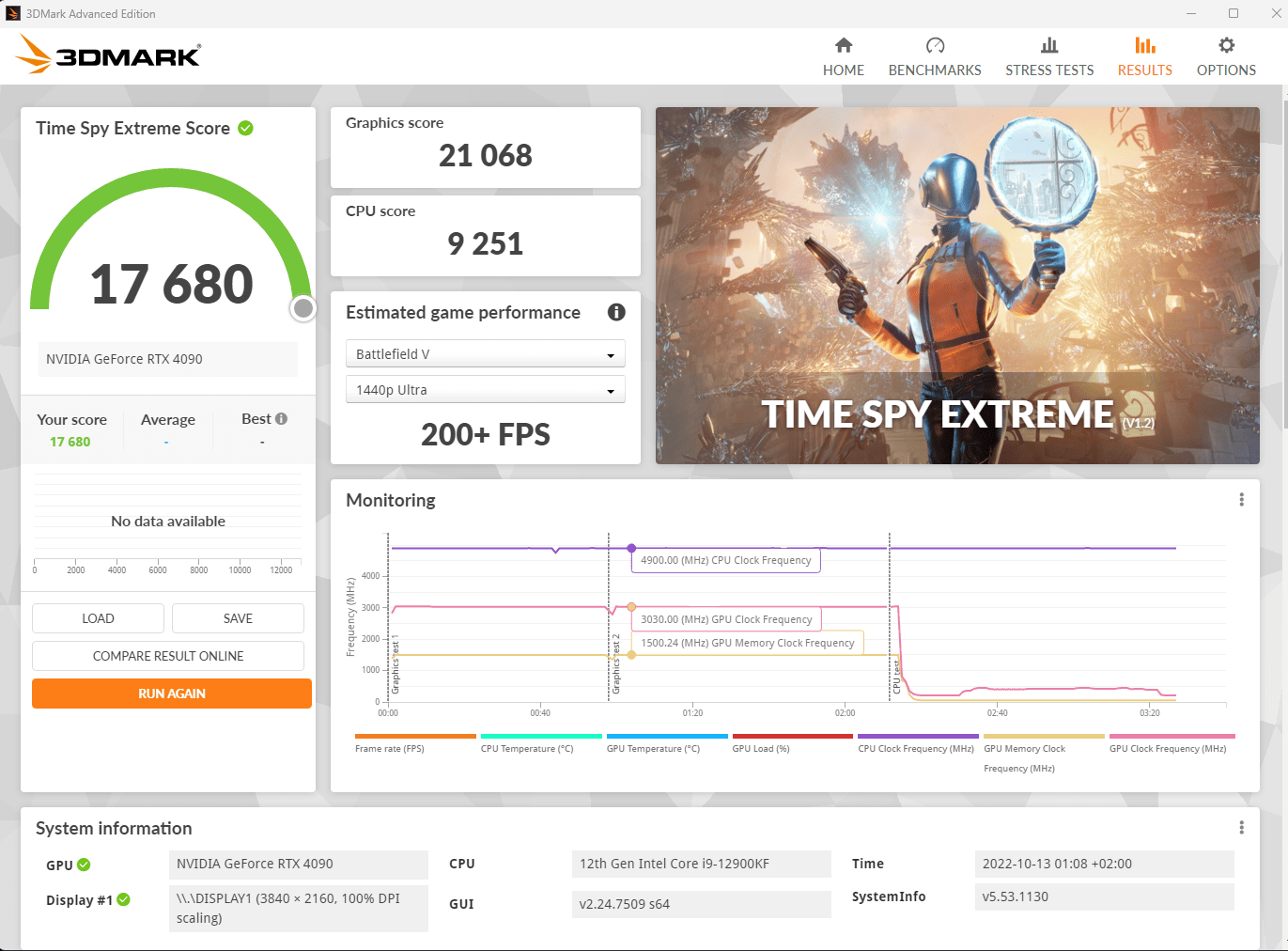Click the score gauge grey knob
This screenshot has height=951, width=1288.
[x=303, y=308]
